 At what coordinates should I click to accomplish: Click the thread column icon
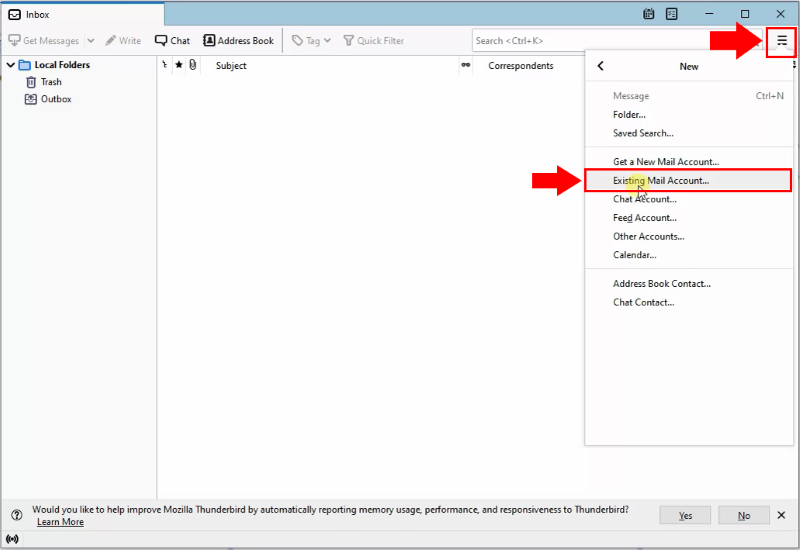[x=164, y=65]
